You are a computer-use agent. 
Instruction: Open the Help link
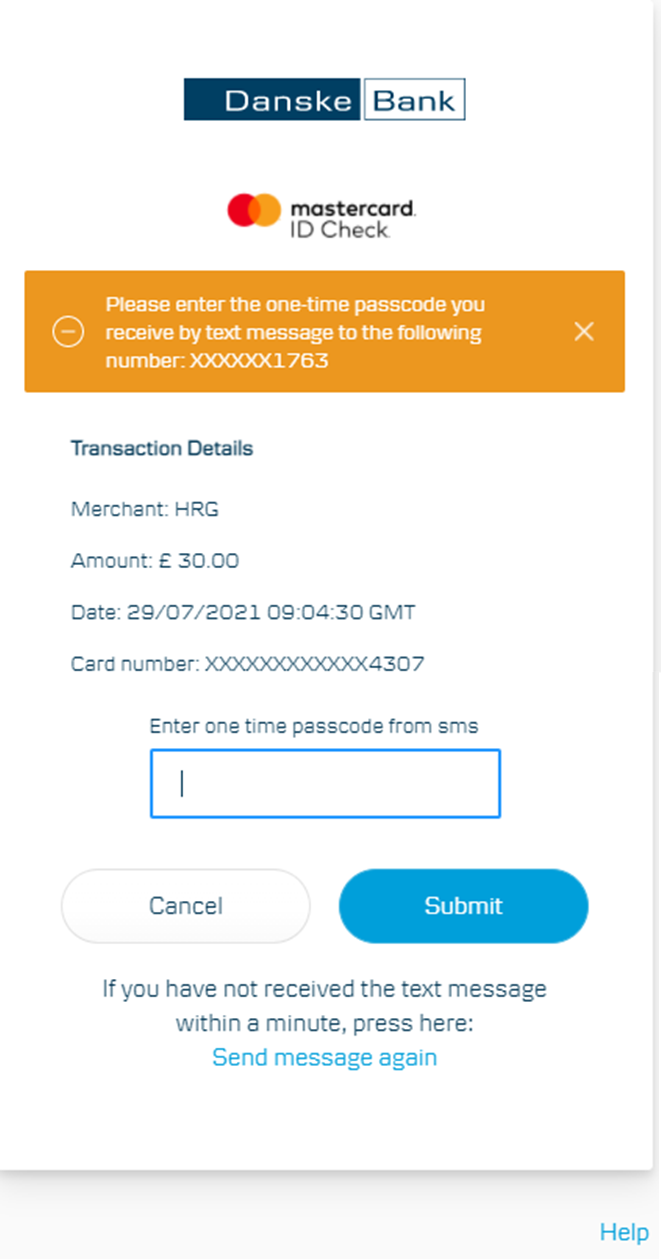coord(624,1232)
